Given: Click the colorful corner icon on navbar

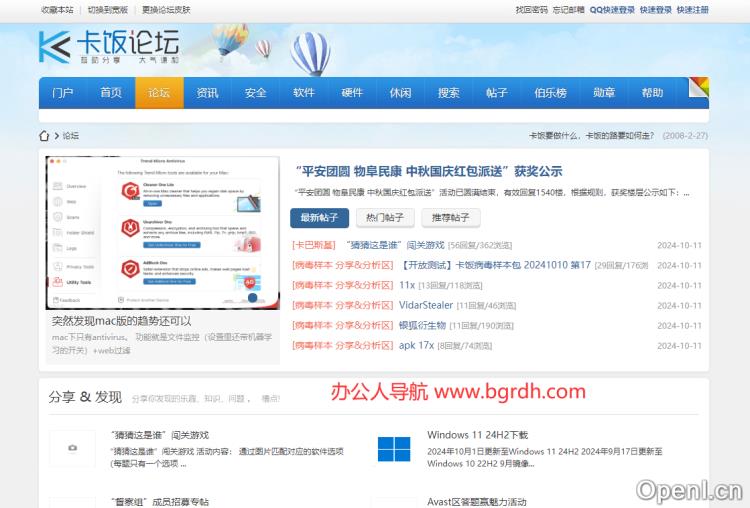Looking at the screenshot, I should 699,85.
